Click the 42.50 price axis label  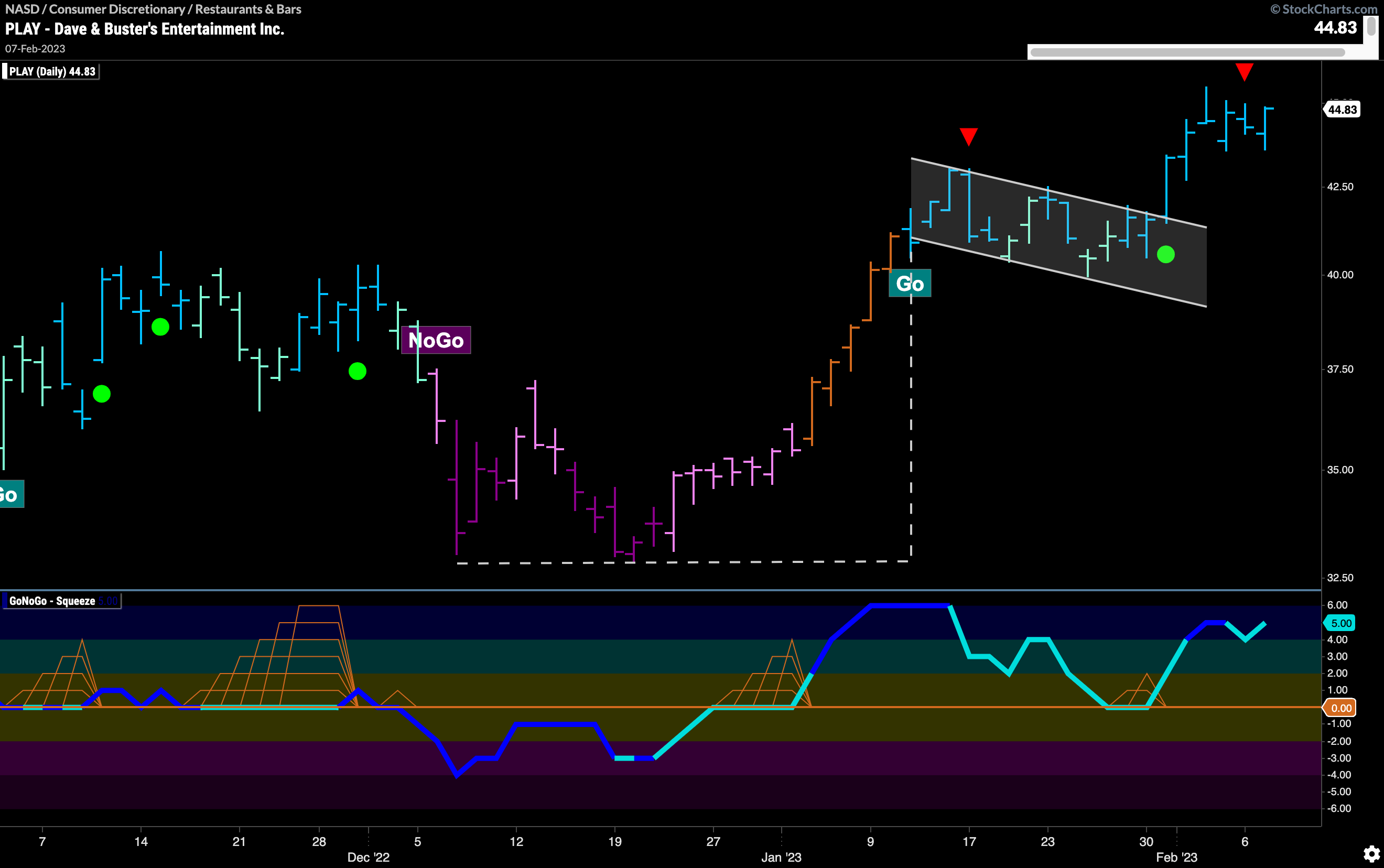[x=1340, y=187]
